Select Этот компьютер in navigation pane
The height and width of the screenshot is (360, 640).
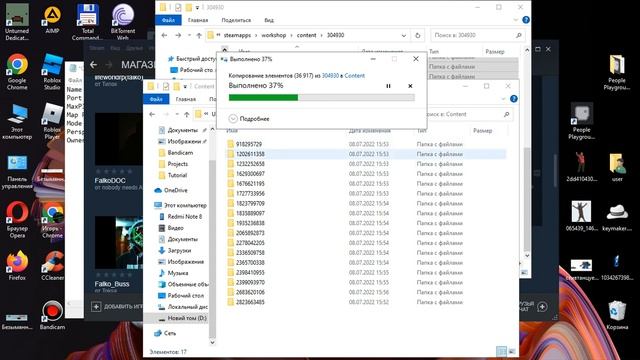[x=185, y=205]
